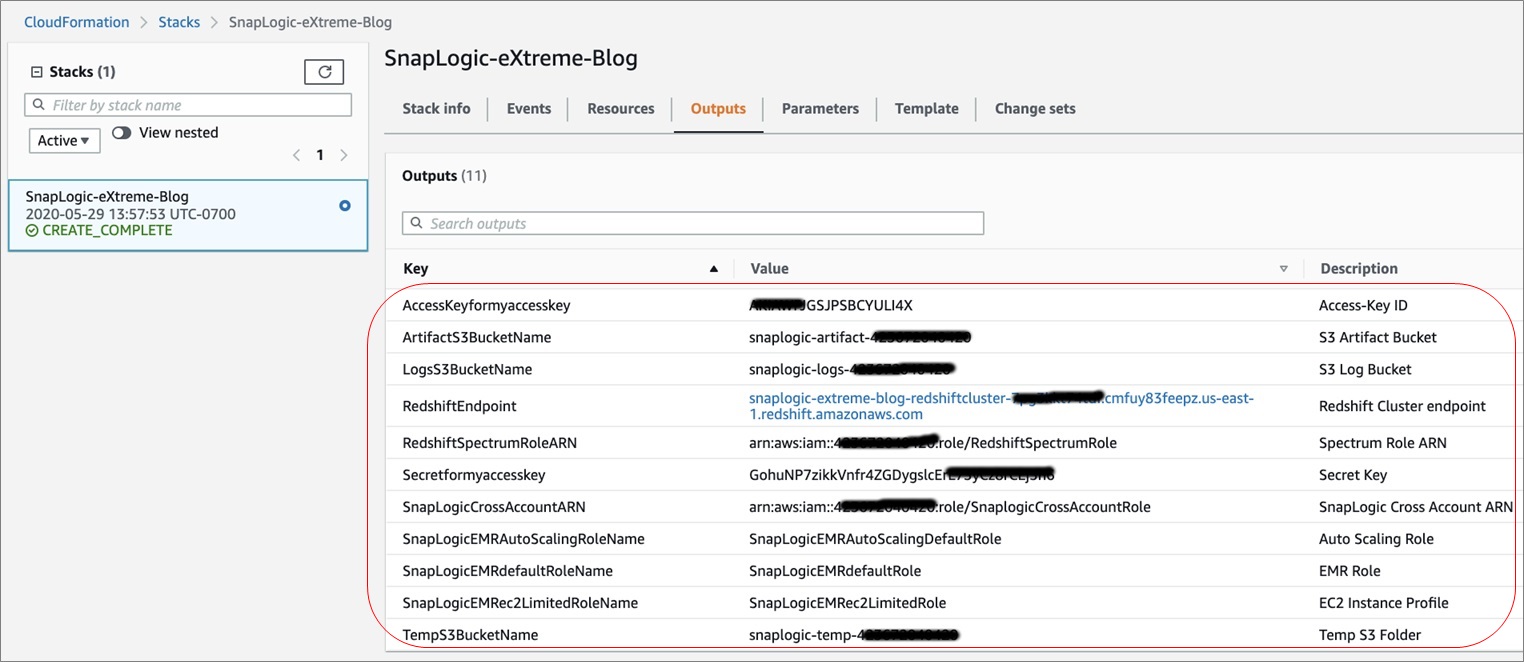Click the RedshiftSpectrumRole ARN value

tap(933, 443)
